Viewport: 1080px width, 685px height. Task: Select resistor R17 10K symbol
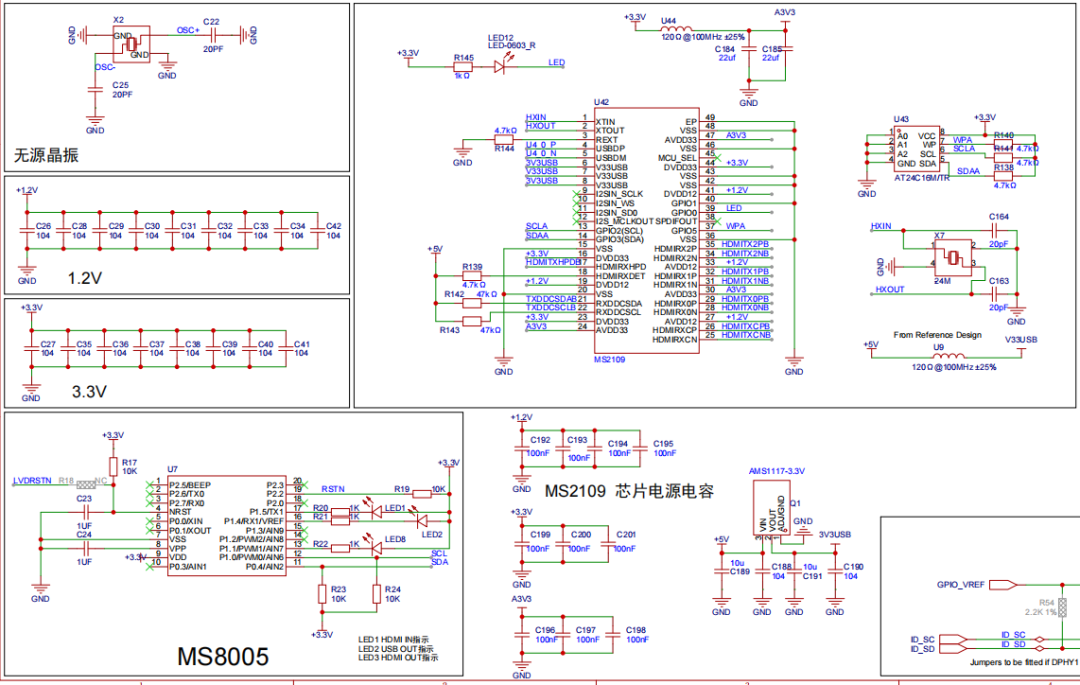(113, 466)
